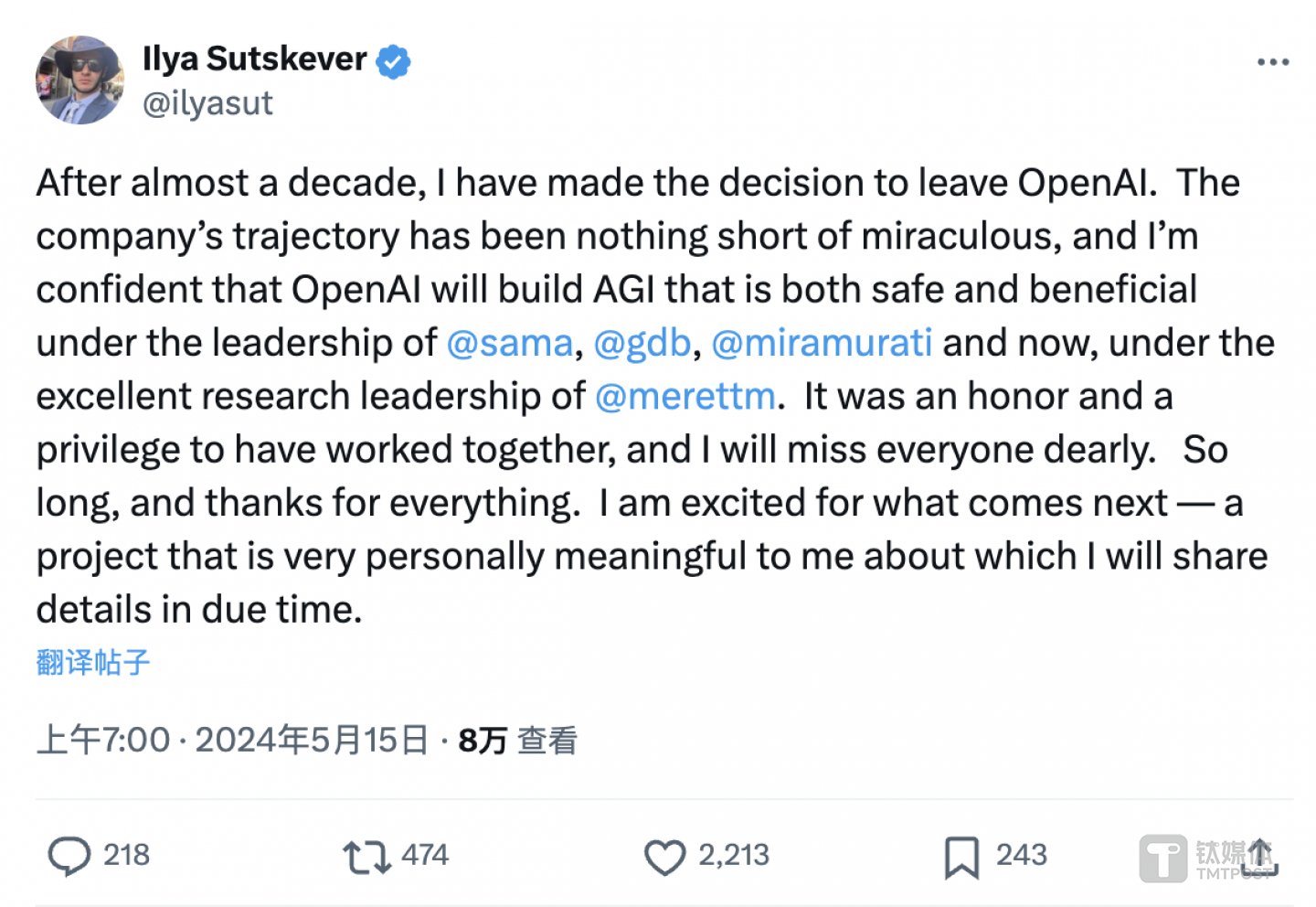Click the blue verified badge

(x=393, y=61)
